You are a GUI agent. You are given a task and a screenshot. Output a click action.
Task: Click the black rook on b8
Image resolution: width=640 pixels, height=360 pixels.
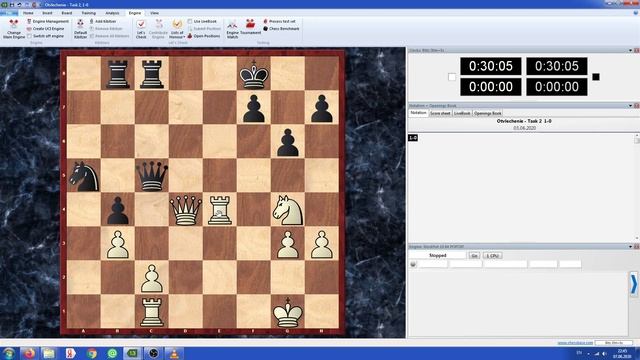point(118,74)
